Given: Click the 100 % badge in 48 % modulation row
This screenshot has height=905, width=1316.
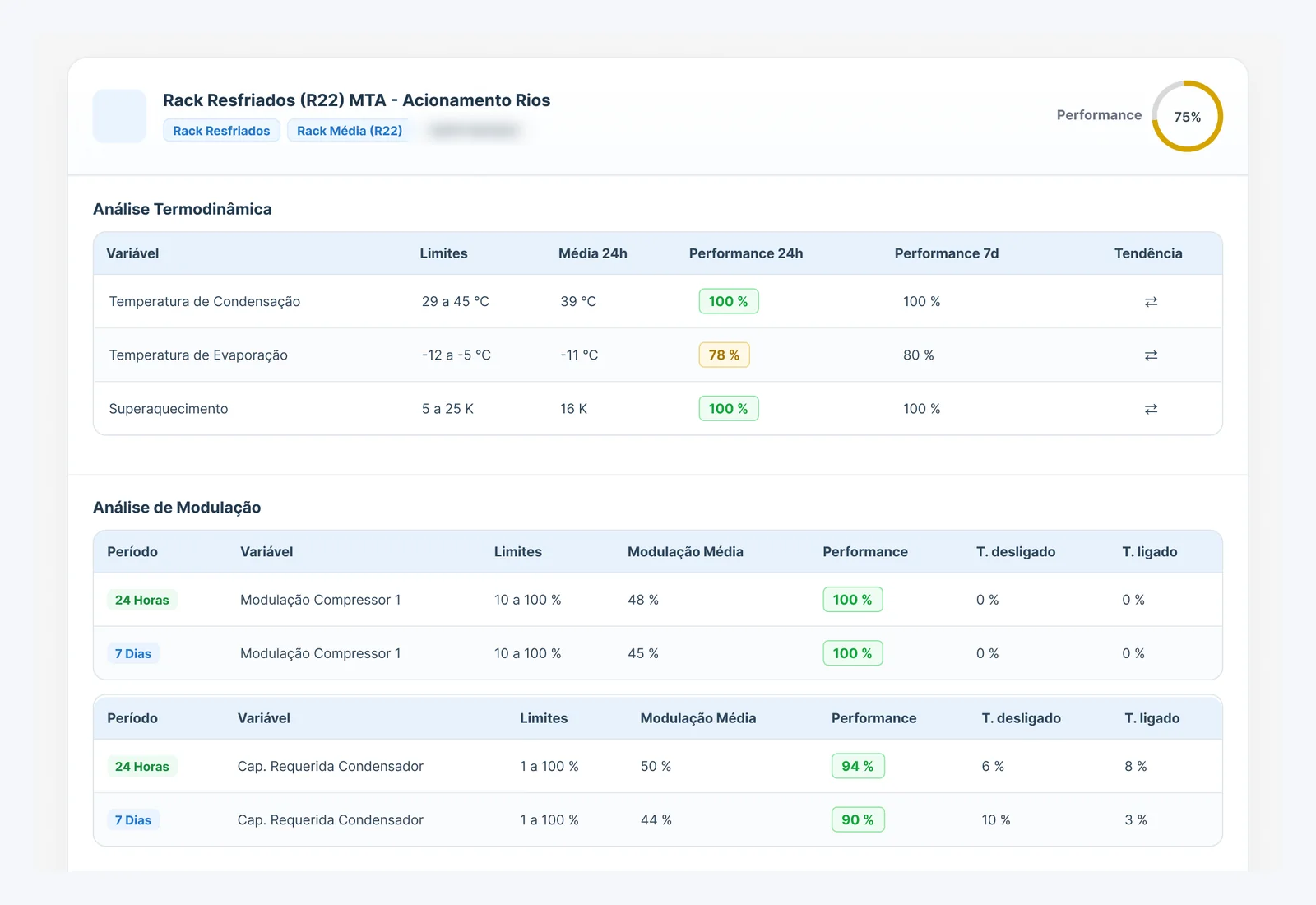Looking at the screenshot, I should click(x=853, y=600).
